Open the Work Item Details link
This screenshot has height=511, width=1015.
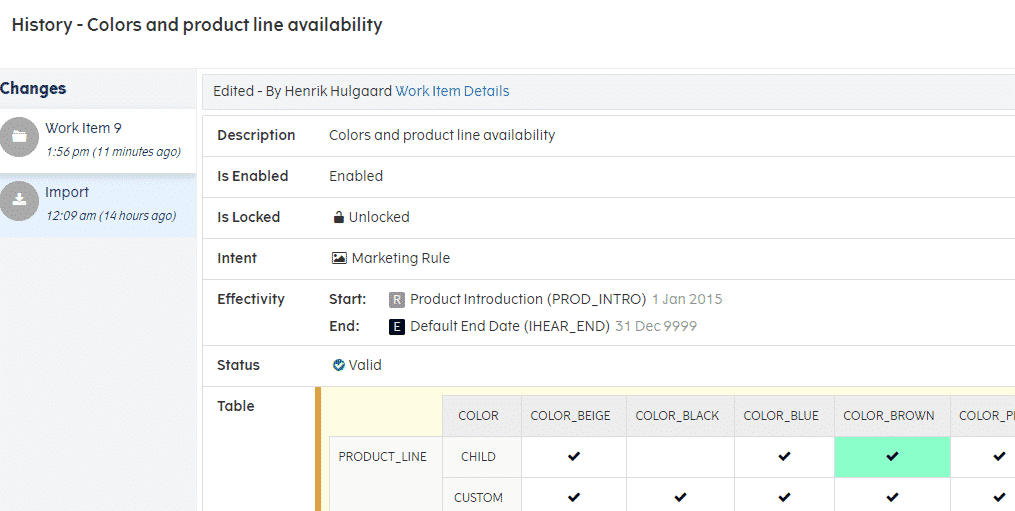(x=452, y=91)
